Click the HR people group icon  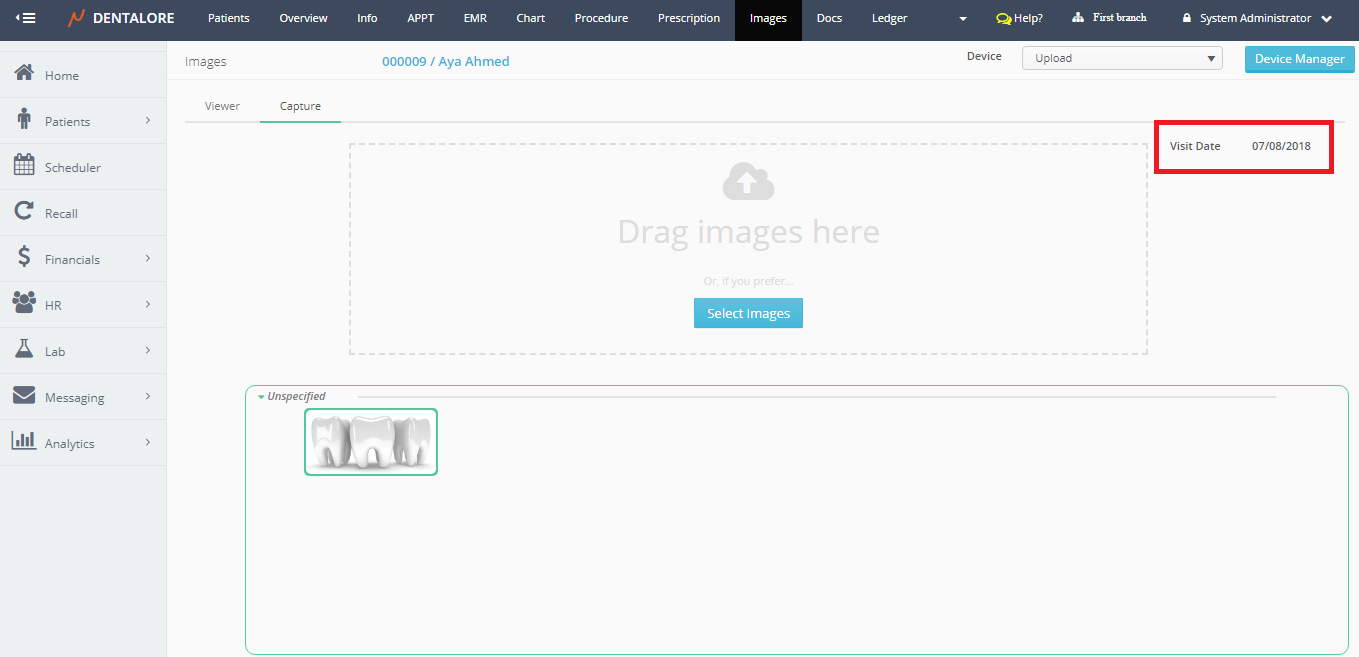coord(24,305)
